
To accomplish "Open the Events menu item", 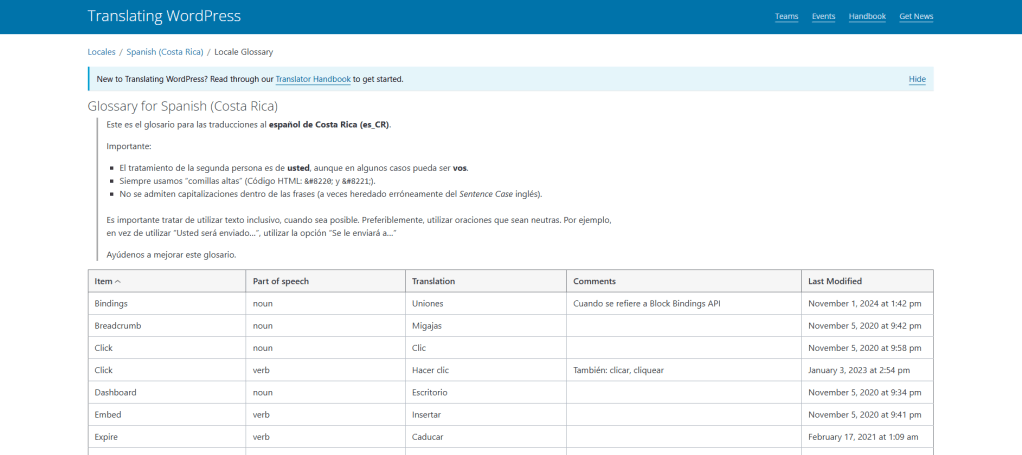I will pos(823,17).
